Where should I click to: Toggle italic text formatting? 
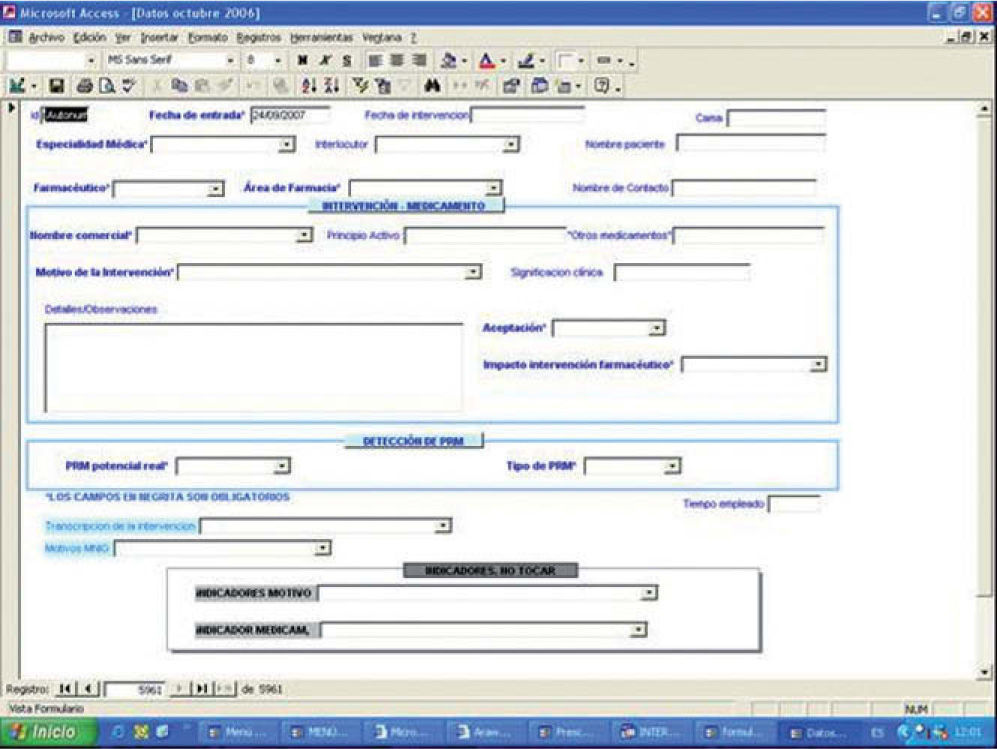point(324,61)
